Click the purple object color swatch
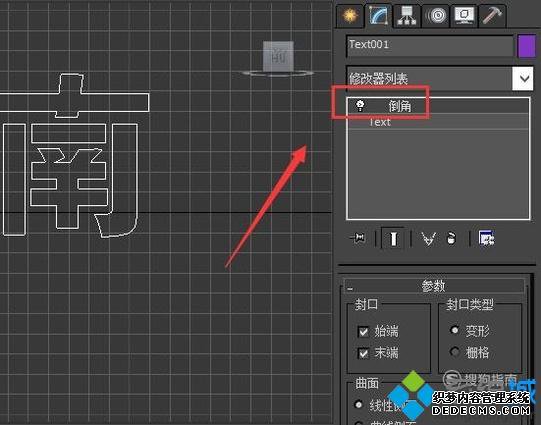Viewport: 541px width, 425px height. pos(527,46)
